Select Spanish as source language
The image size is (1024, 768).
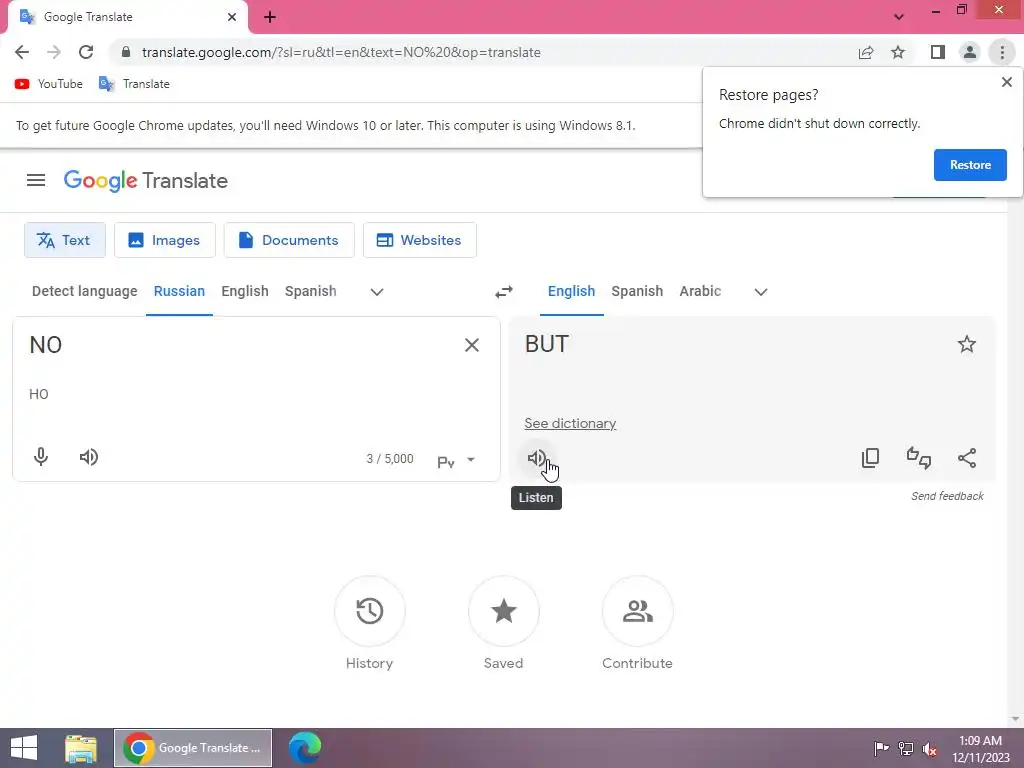point(311,291)
